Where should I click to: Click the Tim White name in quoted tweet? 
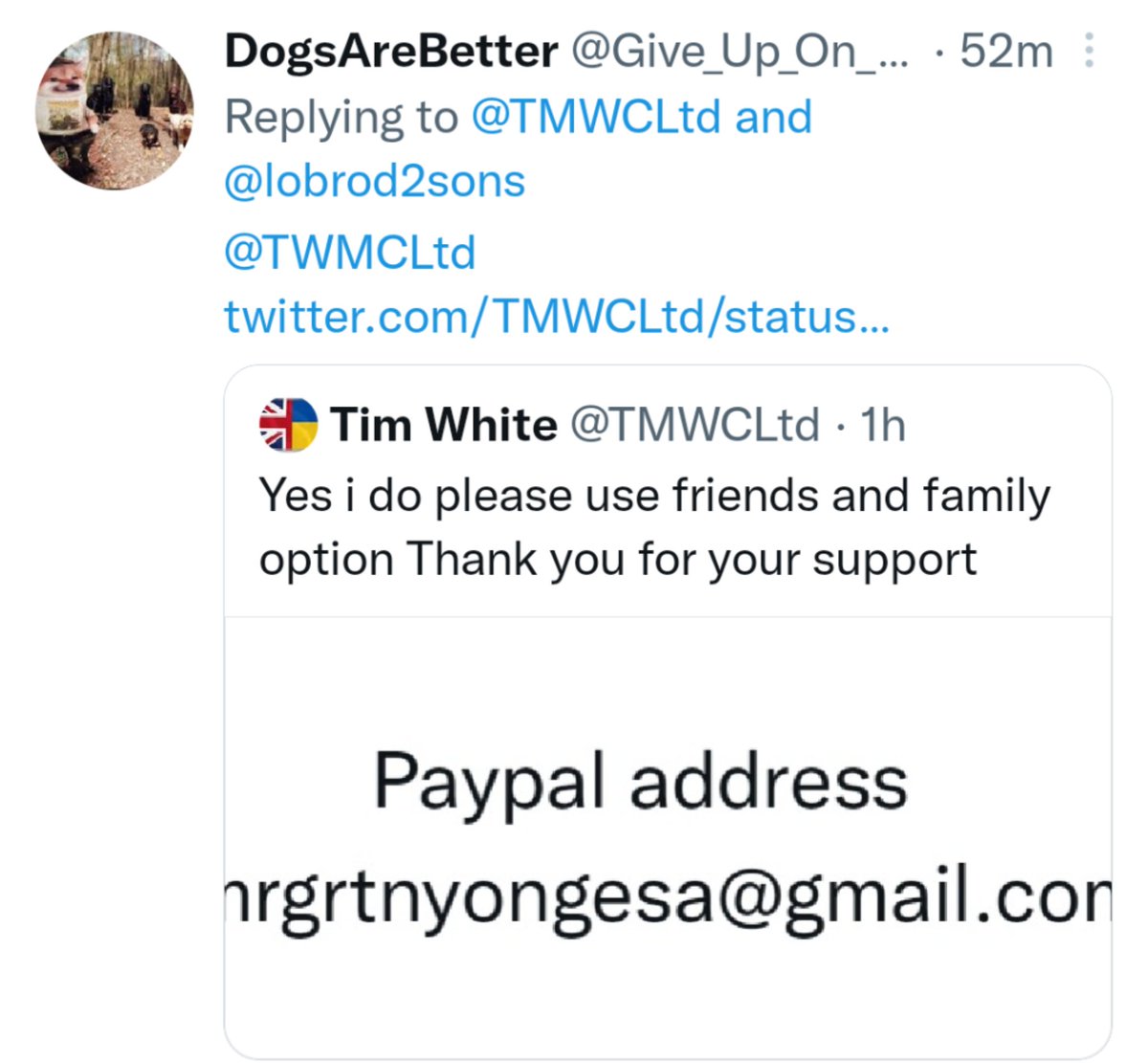444,424
